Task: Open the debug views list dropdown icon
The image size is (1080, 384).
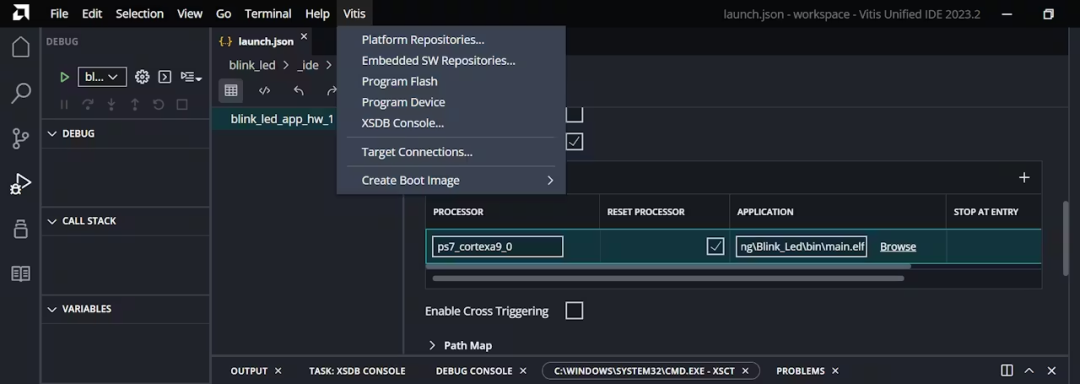Action: pos(191,77)
